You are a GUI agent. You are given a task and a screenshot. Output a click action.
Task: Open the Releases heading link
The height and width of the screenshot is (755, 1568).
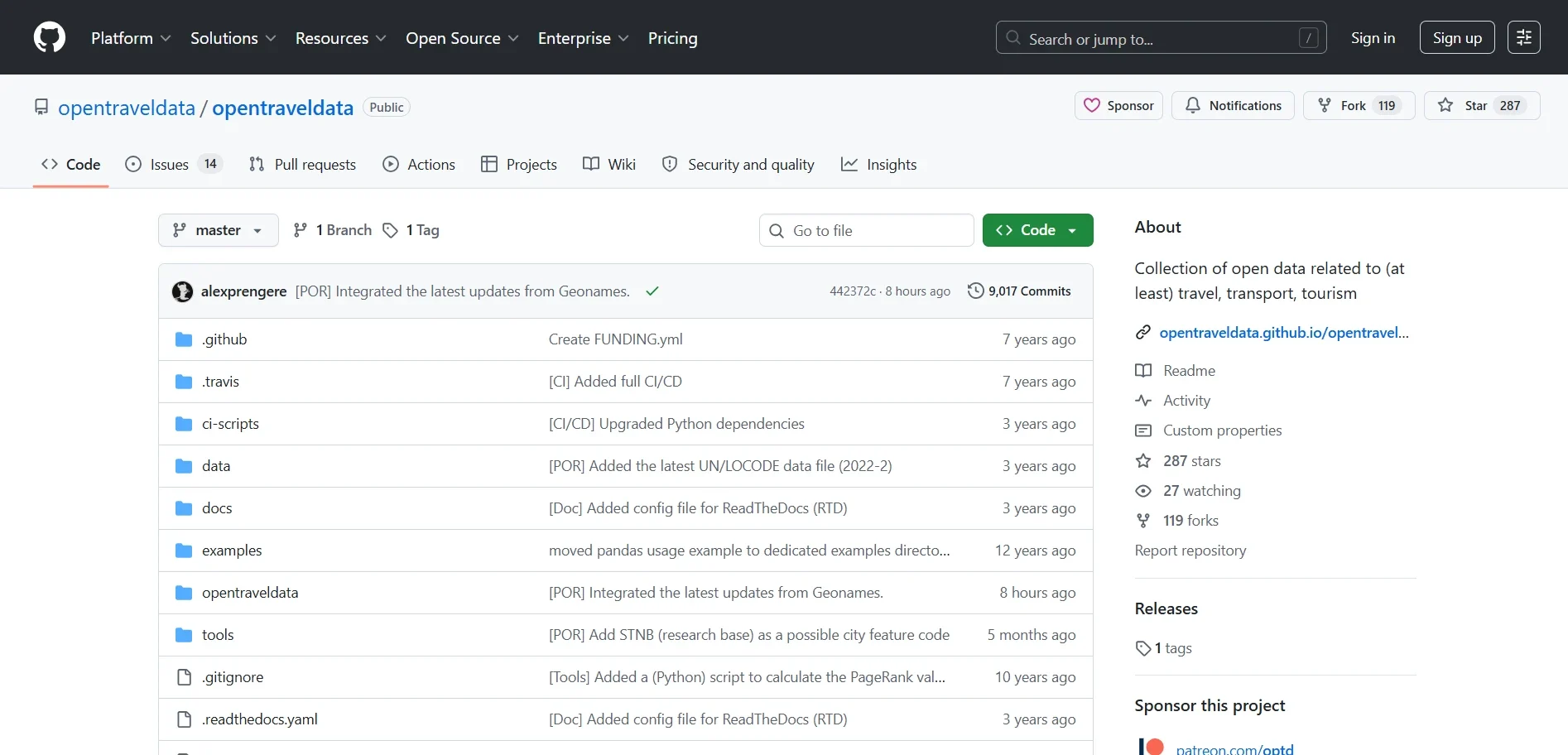point(1166,608)
